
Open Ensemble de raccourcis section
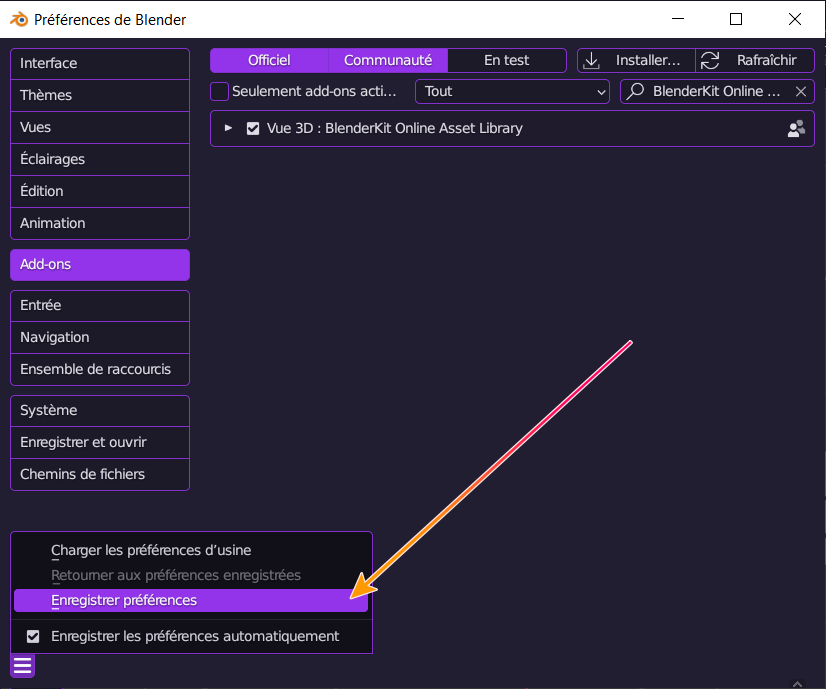coord(100,370)
